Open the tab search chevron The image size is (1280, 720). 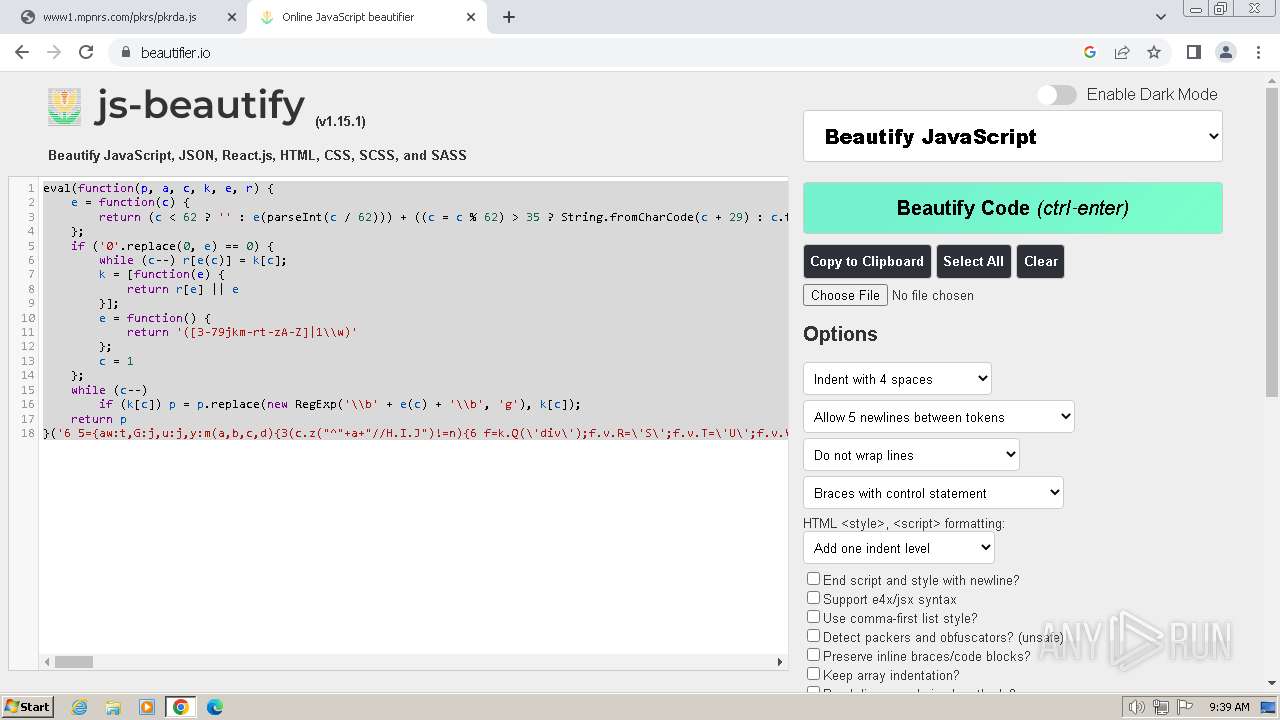(x=1160, y=17)
